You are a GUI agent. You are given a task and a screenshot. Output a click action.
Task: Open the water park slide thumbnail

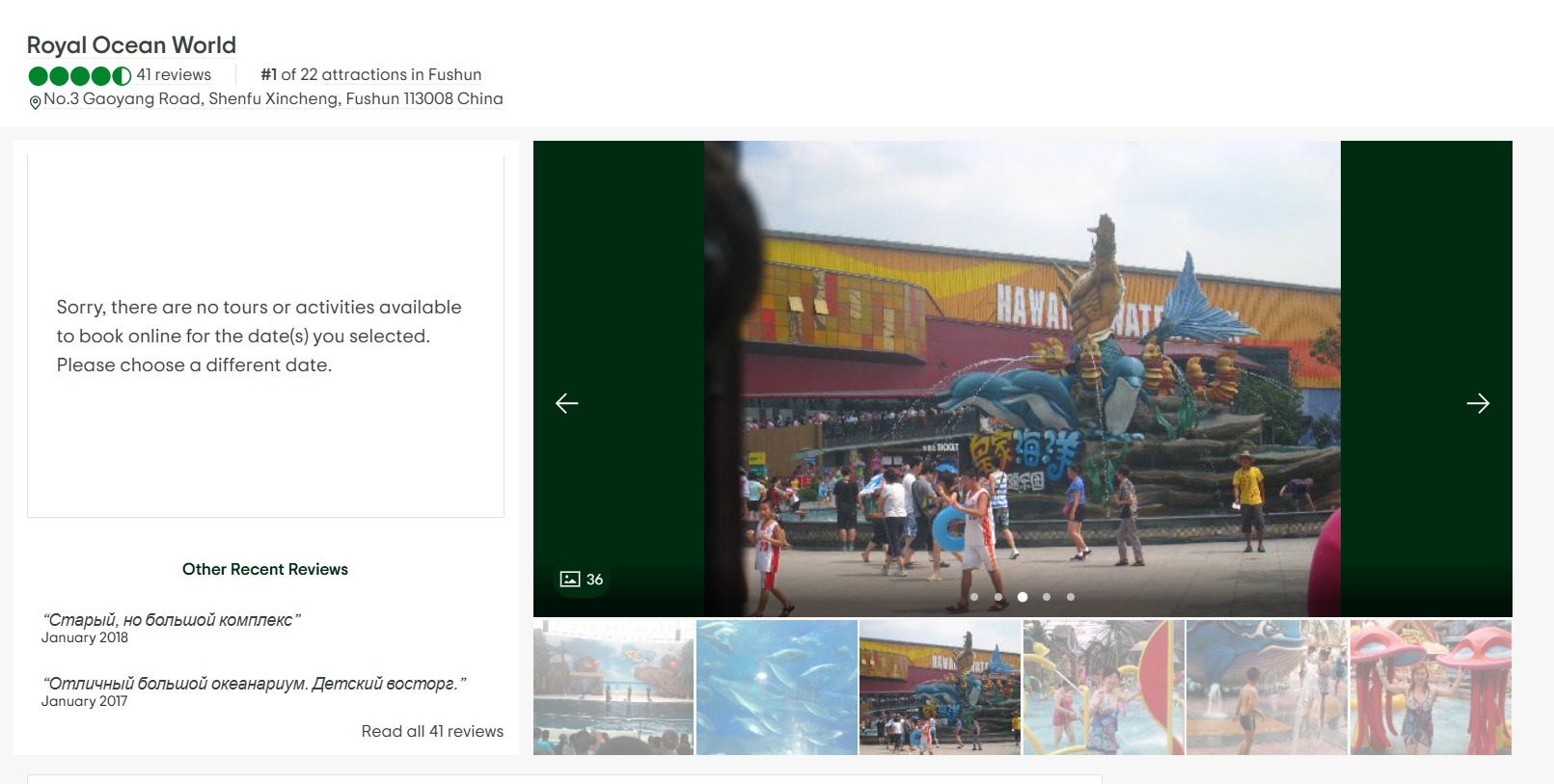tap(1104, 688)
